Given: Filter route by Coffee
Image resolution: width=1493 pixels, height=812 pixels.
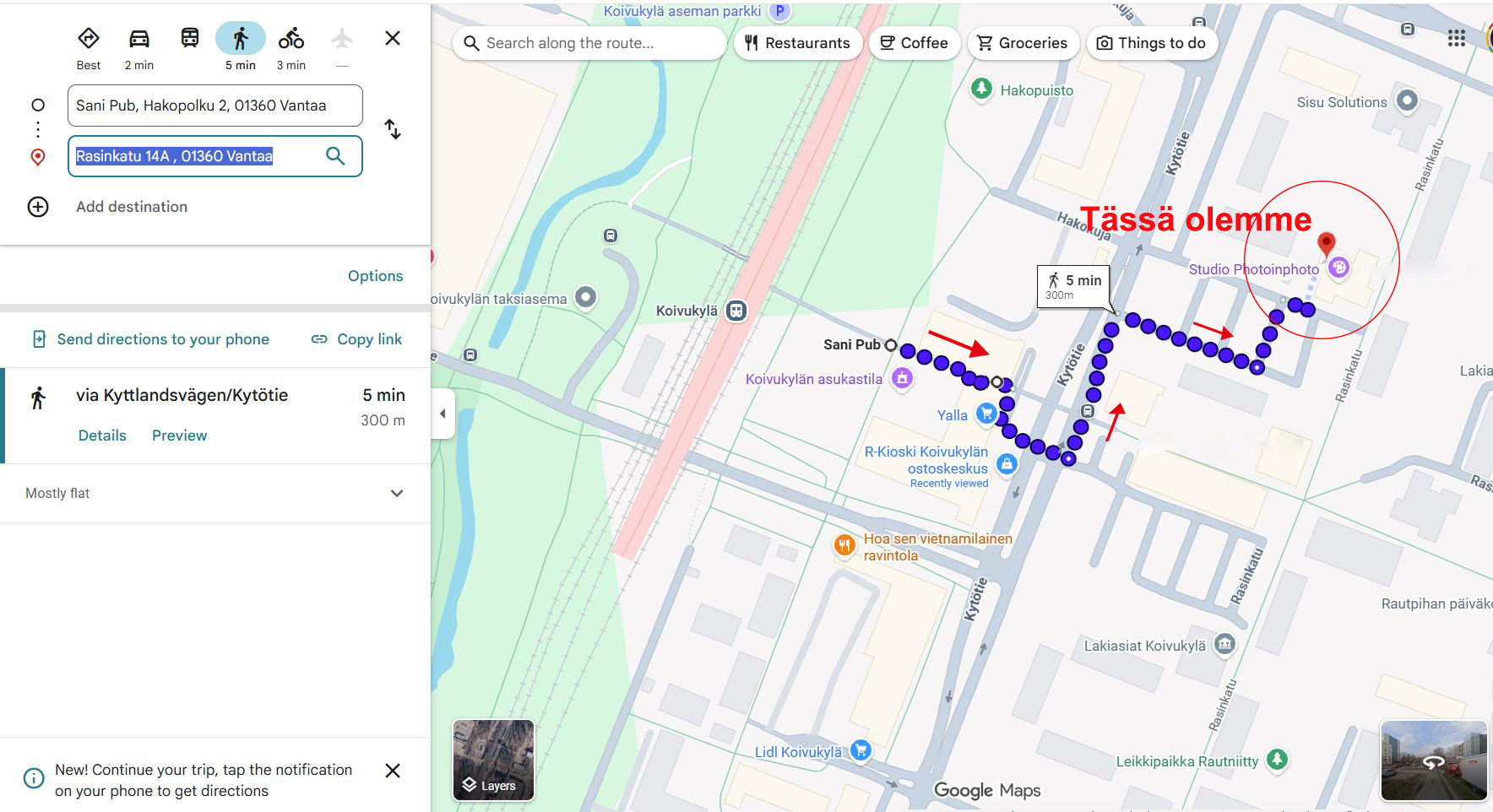Looking at the screenshot, I should point(914,43).
